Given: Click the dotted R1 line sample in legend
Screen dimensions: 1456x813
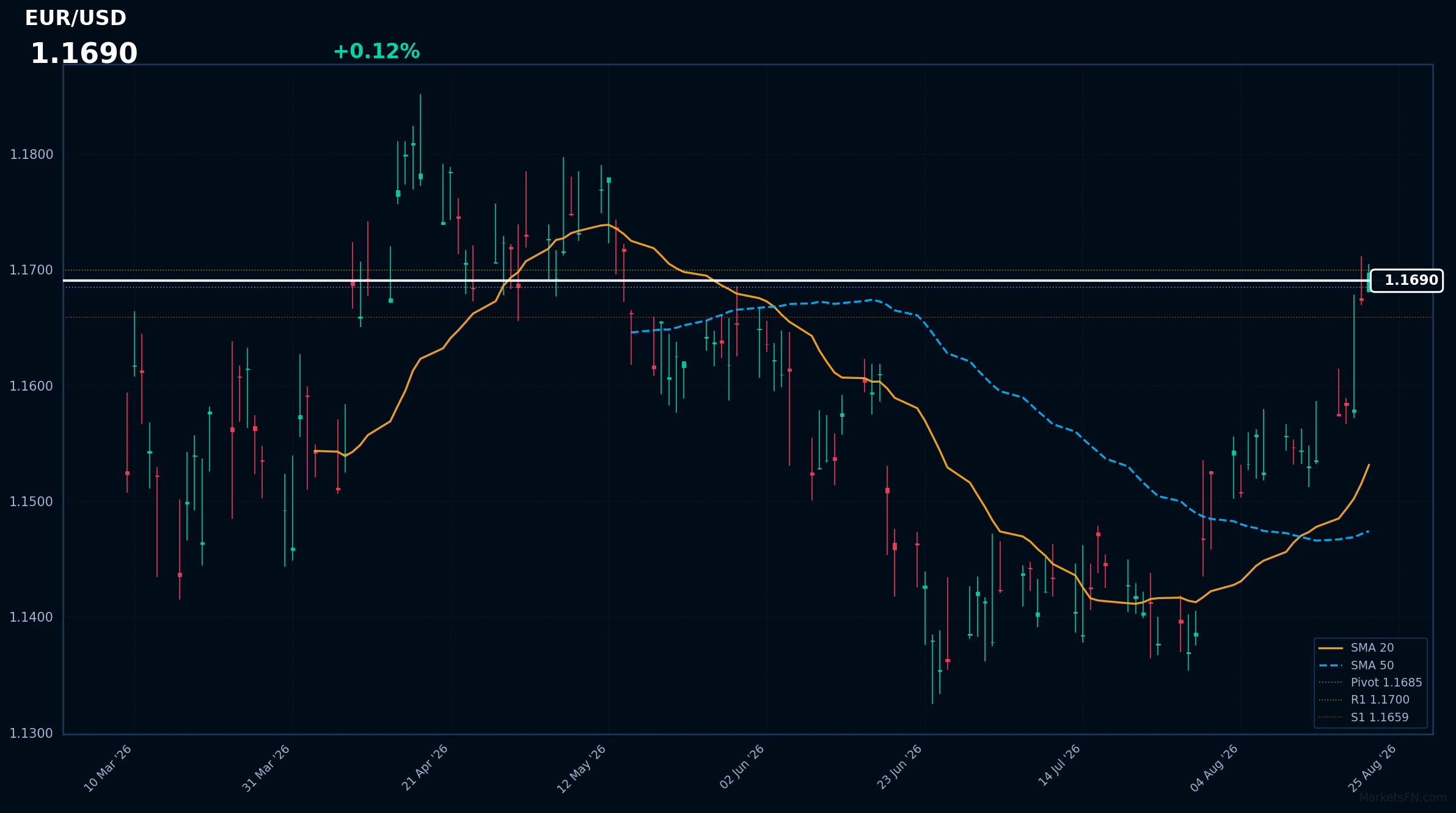Looking at the screenshot, I should (x=1331, y=700).
